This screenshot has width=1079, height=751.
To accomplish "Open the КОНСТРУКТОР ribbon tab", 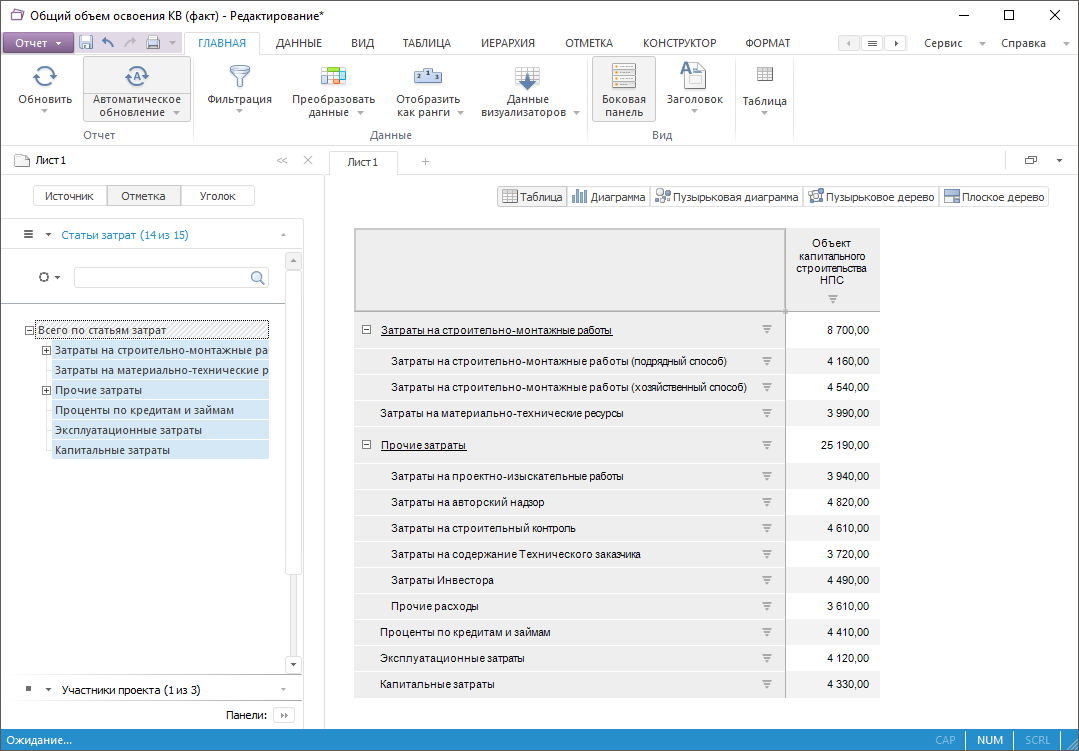I will coord(679,43).
